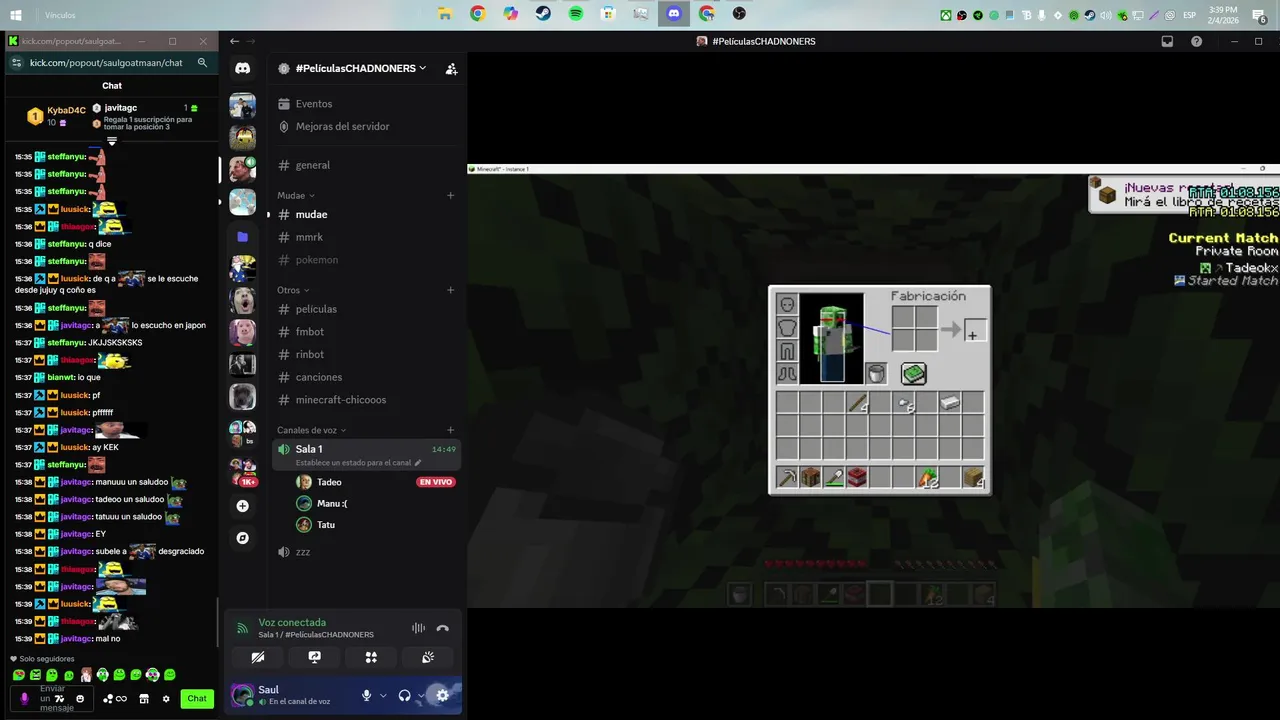Open microphone input device options arrow
The width and height of the screenshot is (1280, 720).
(x=383, y=695)
